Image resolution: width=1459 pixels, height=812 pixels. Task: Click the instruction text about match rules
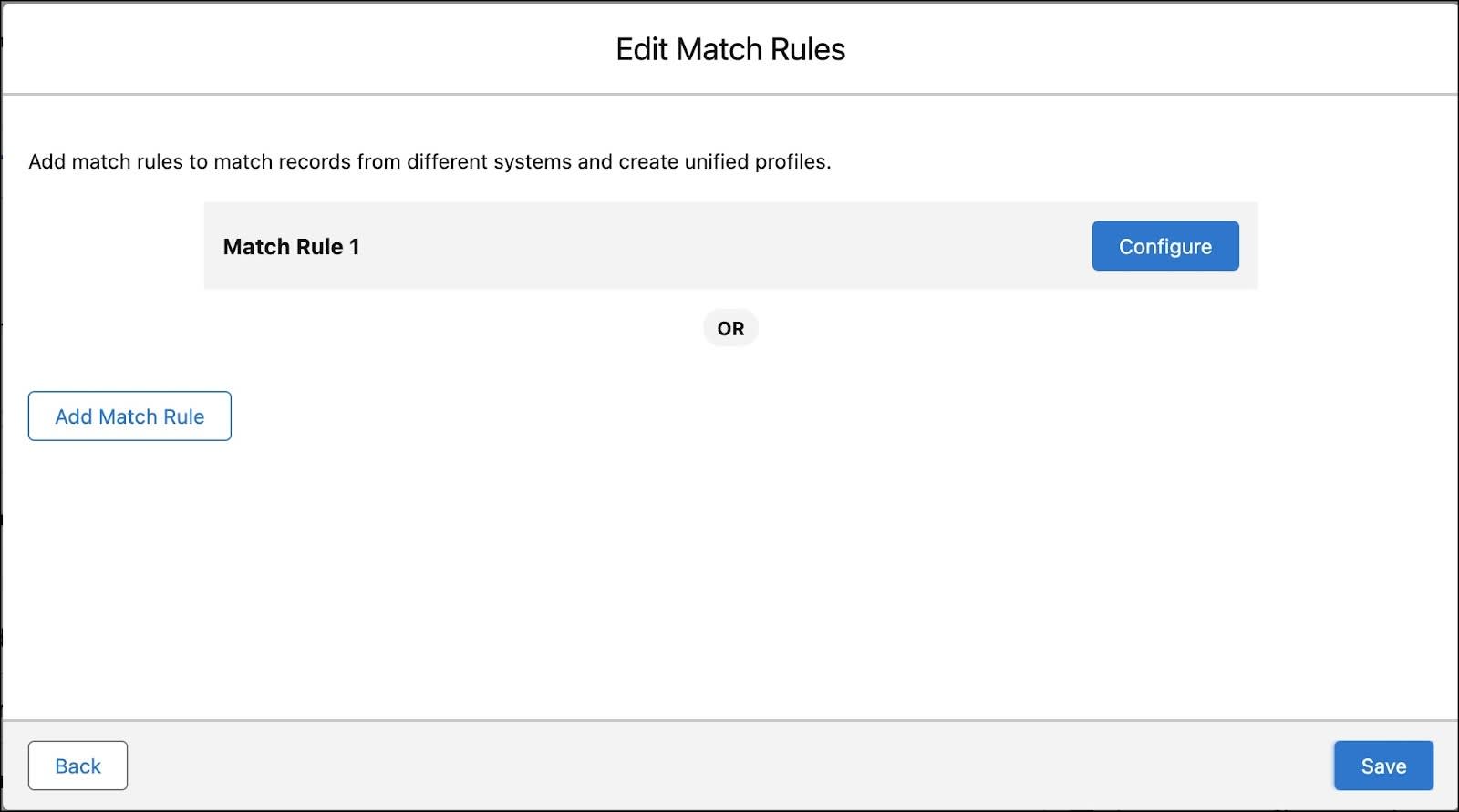coord(429,161)
